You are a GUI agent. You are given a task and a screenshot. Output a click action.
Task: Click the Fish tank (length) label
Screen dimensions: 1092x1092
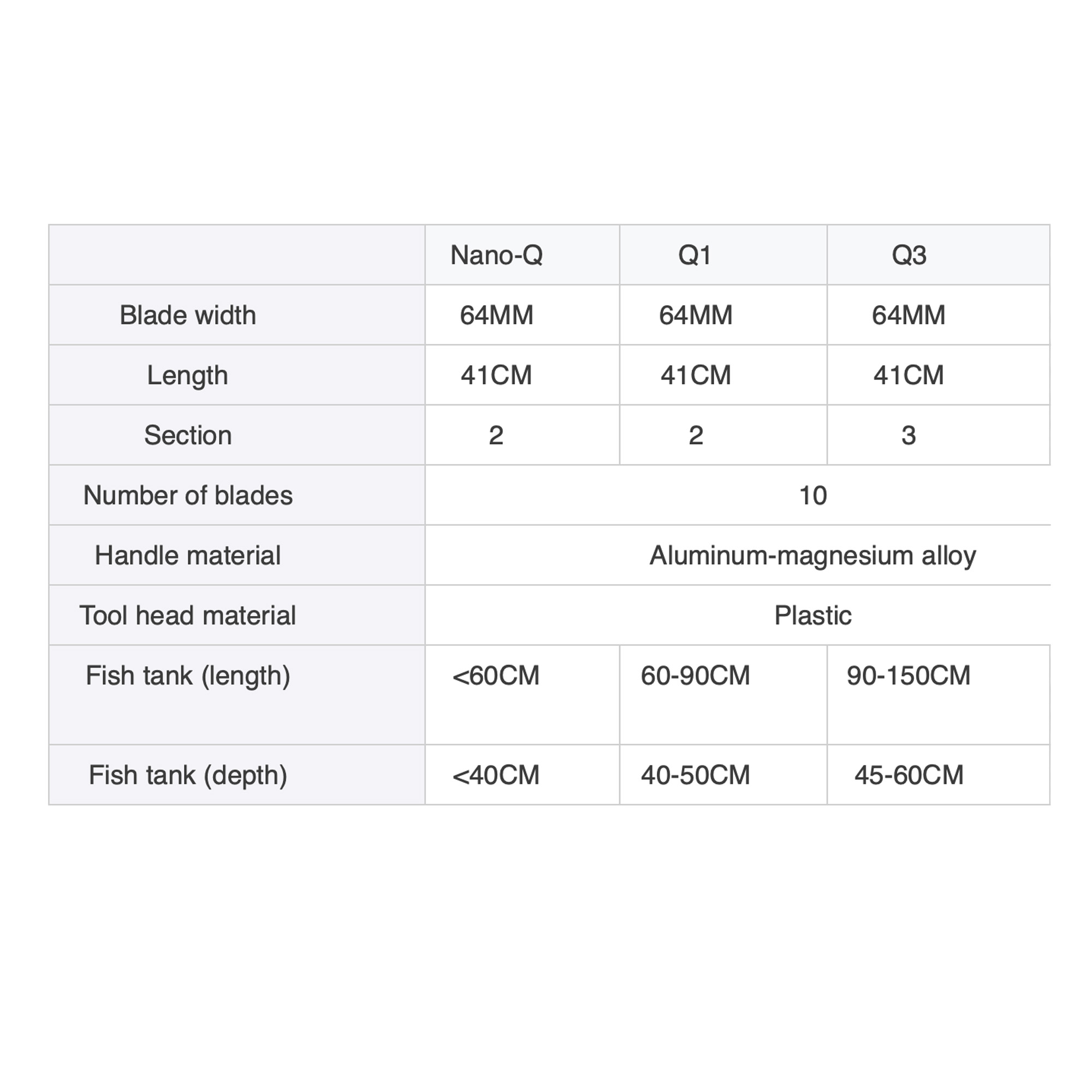point(188,675)
